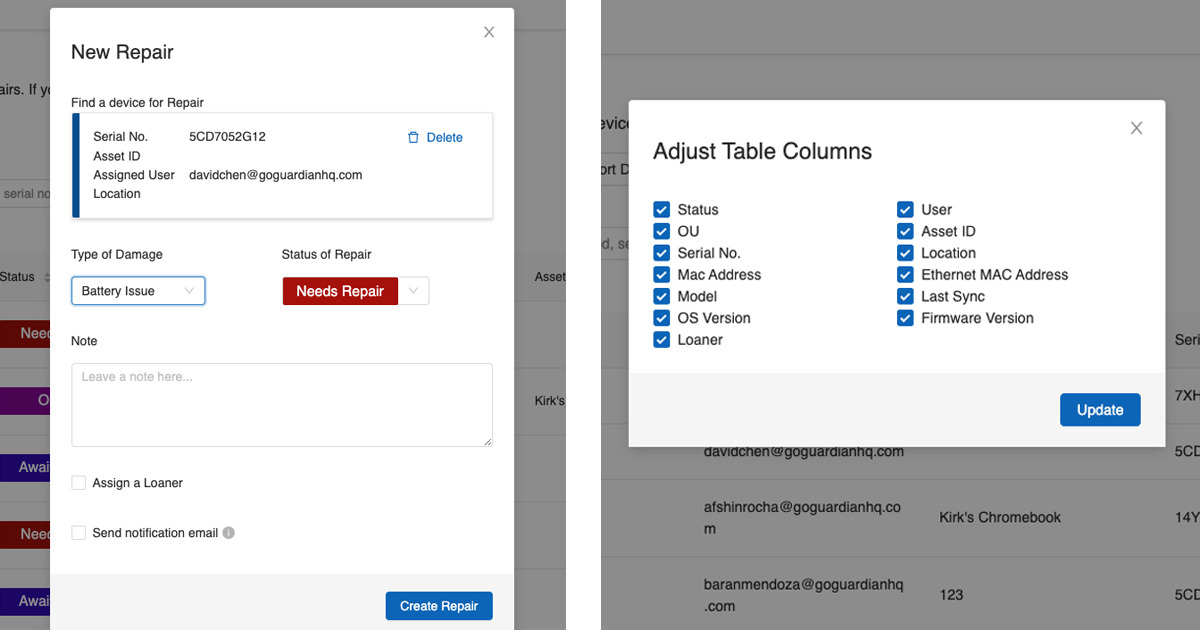1200x630 pixels.
Task: Uncheck the Status column checkbox
Action: 661,210
